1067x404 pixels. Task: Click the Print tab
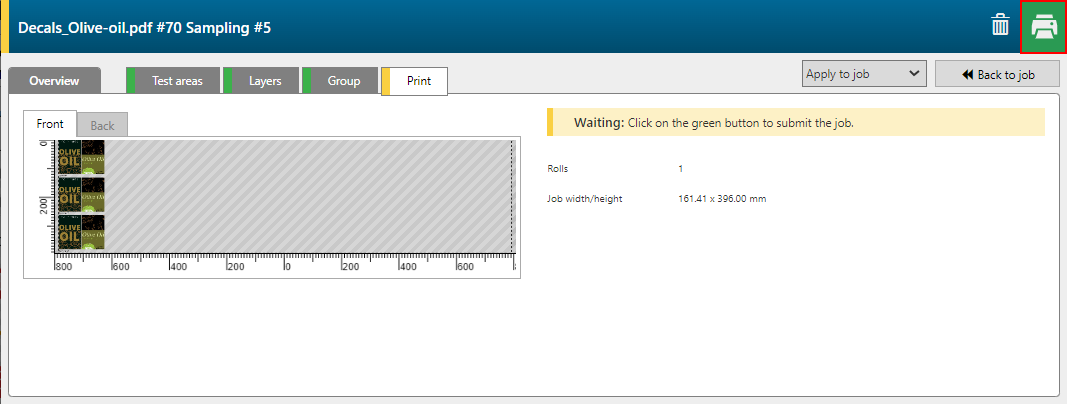(x=419, y=81)
